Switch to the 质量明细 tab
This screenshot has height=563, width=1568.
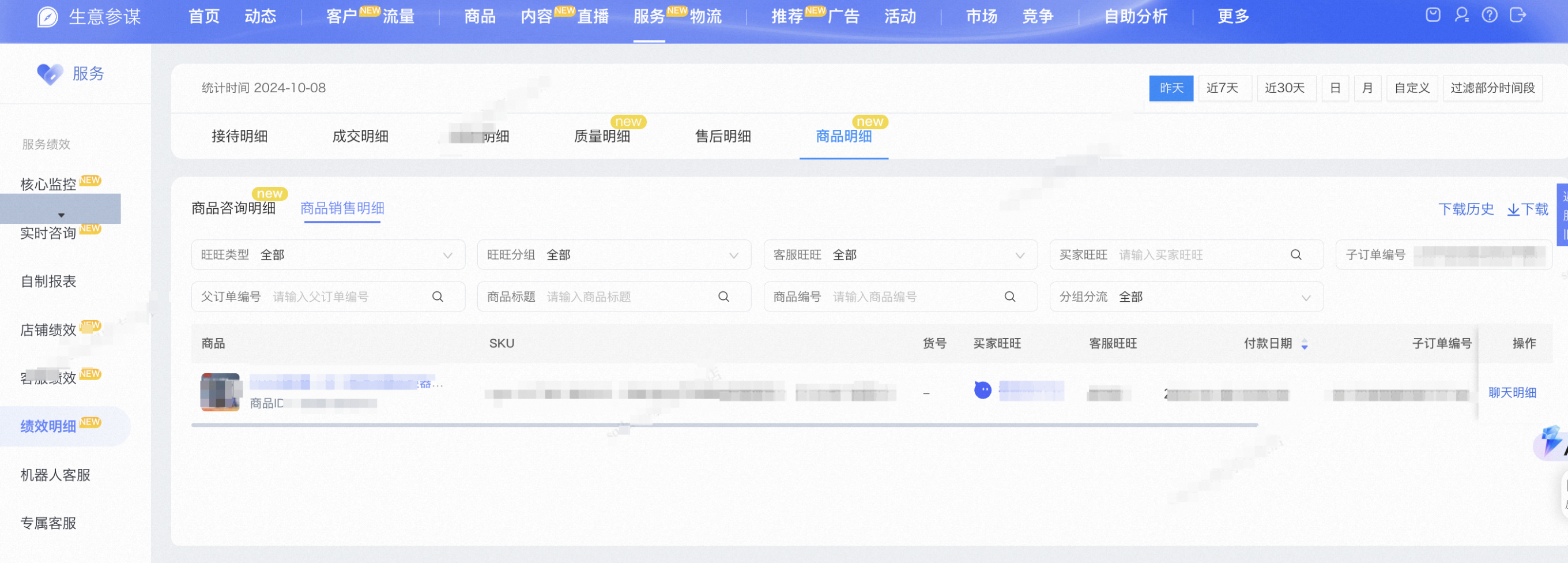coord(602,137)
